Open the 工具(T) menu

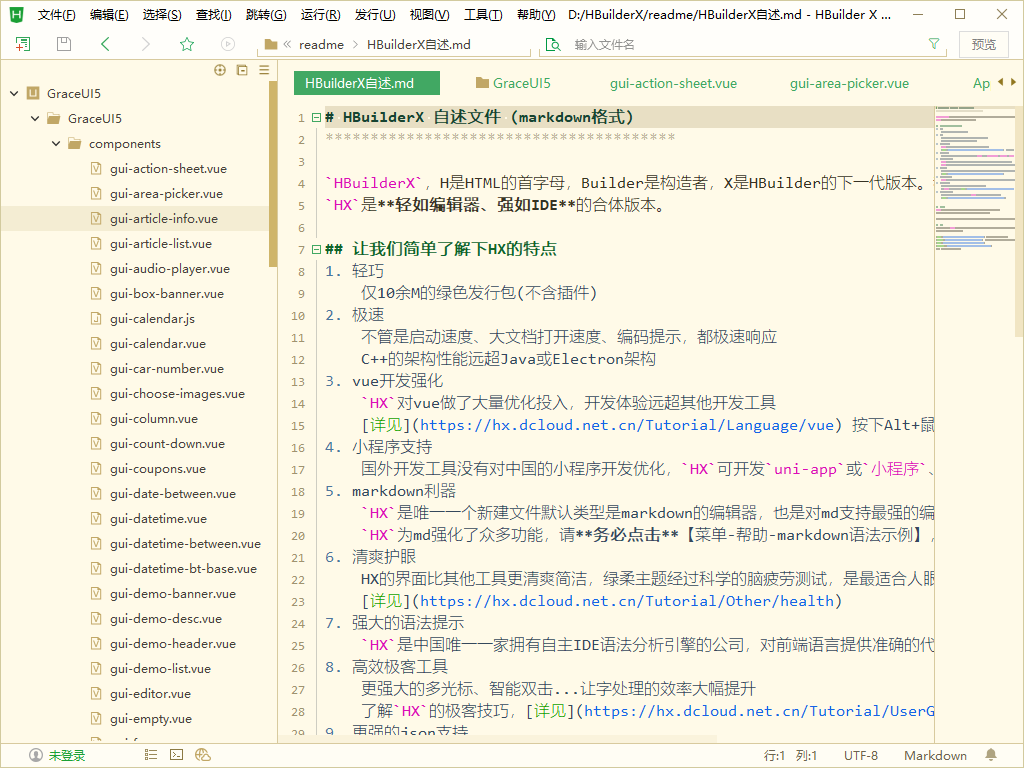483,15
